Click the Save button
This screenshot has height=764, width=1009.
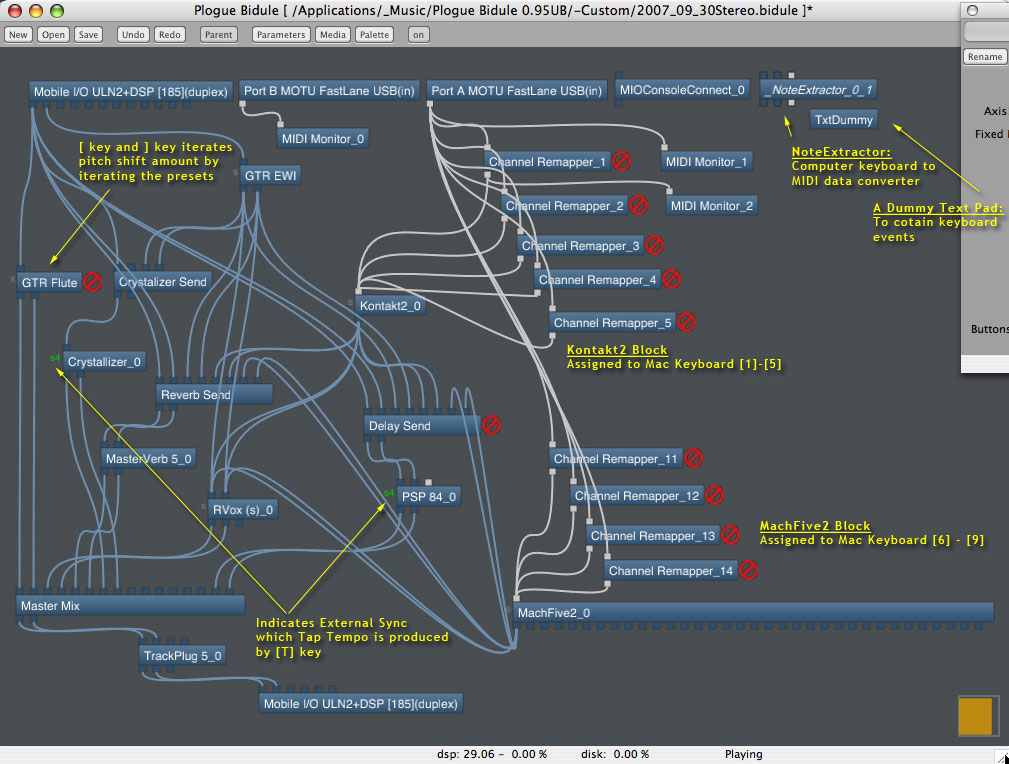point(88,34)
